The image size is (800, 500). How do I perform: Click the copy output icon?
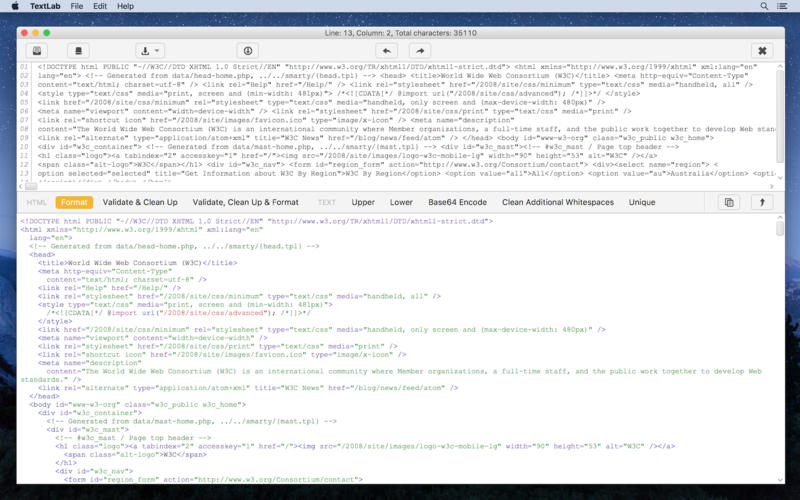[x=729, y=202]
